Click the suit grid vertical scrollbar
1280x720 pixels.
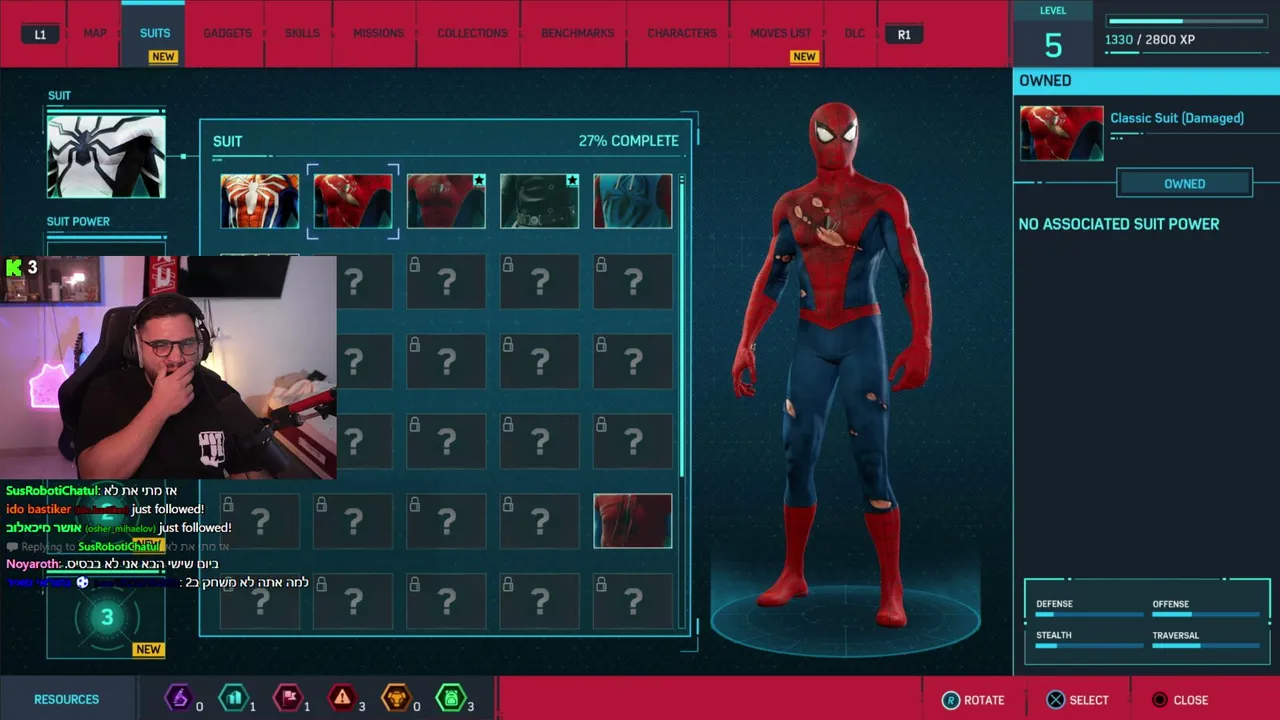(682, 400)
